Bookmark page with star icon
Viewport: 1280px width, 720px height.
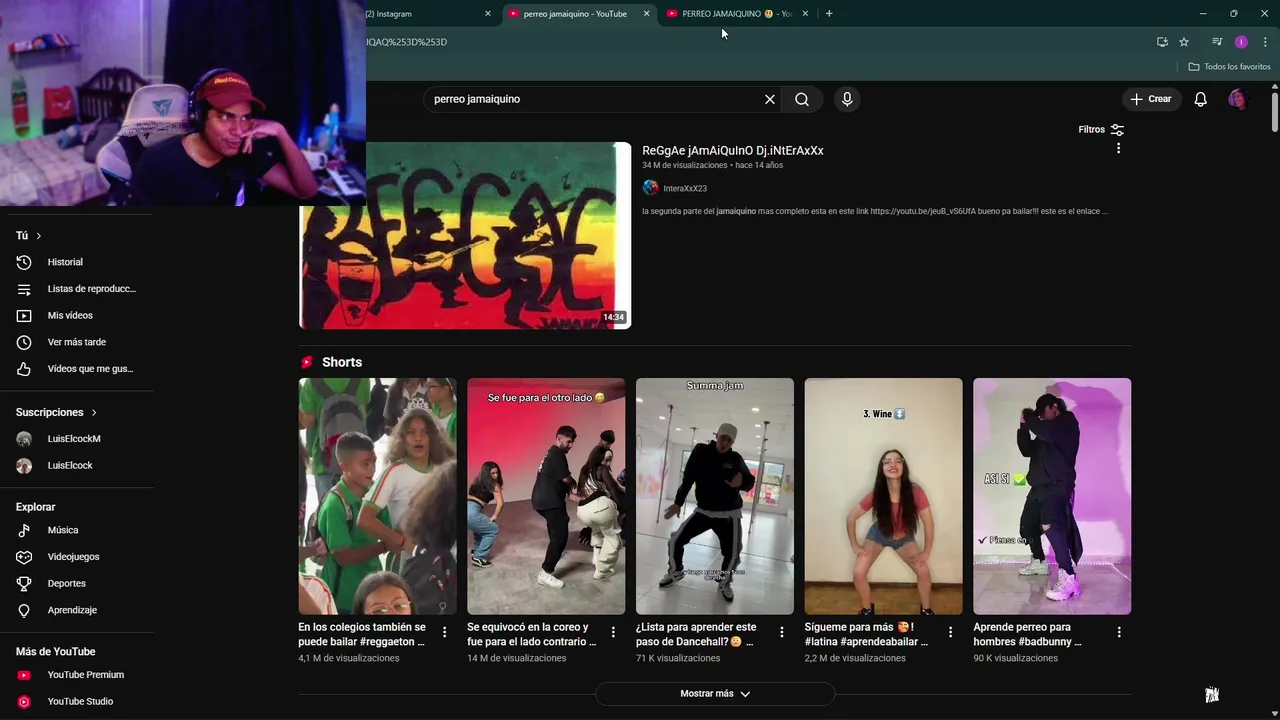coord(1184,42)
